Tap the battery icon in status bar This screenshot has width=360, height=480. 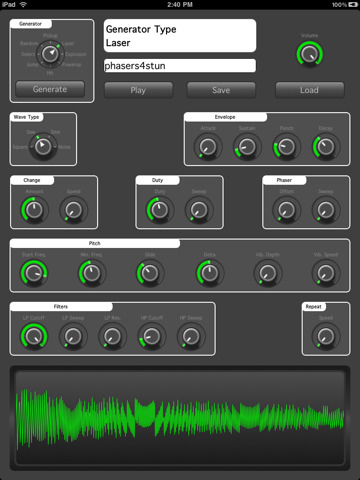[353, 5]
